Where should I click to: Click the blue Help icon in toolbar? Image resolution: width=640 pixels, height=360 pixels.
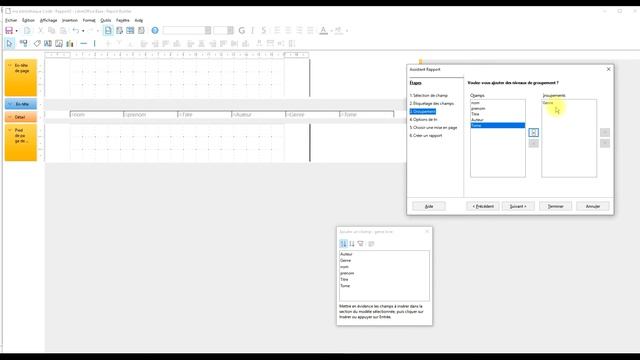[155, 30]
